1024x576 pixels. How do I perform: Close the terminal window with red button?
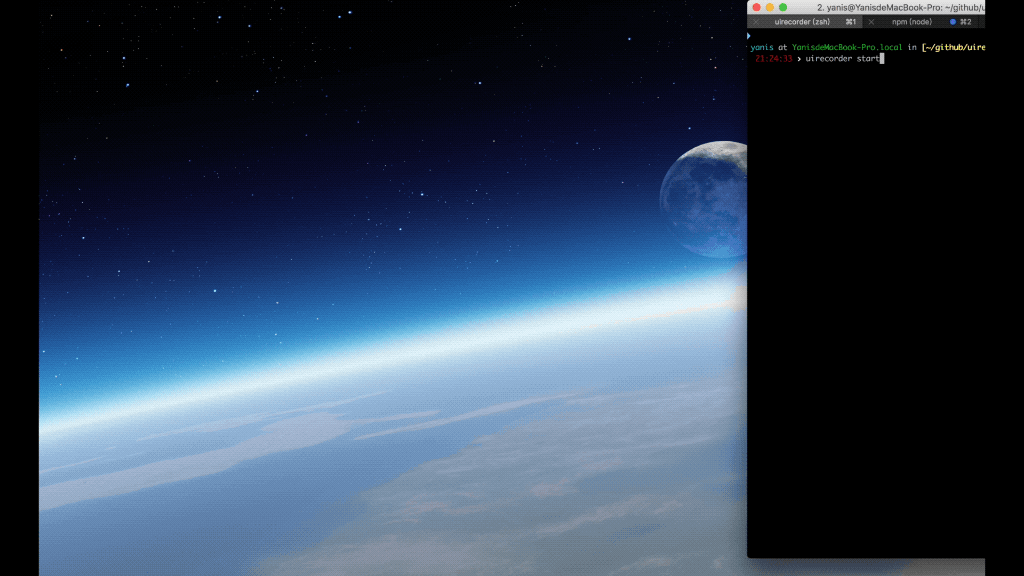(x=756, y=7)
